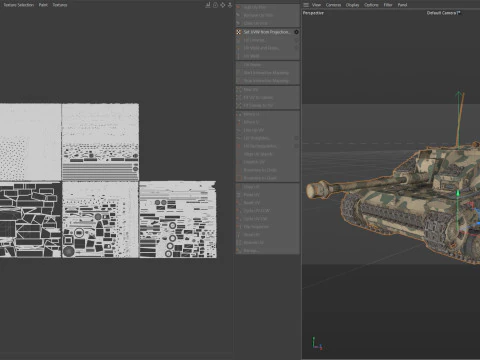480x360 pixels.
Task: Open the viewport Options menu
Action: [x=371, y=5]
